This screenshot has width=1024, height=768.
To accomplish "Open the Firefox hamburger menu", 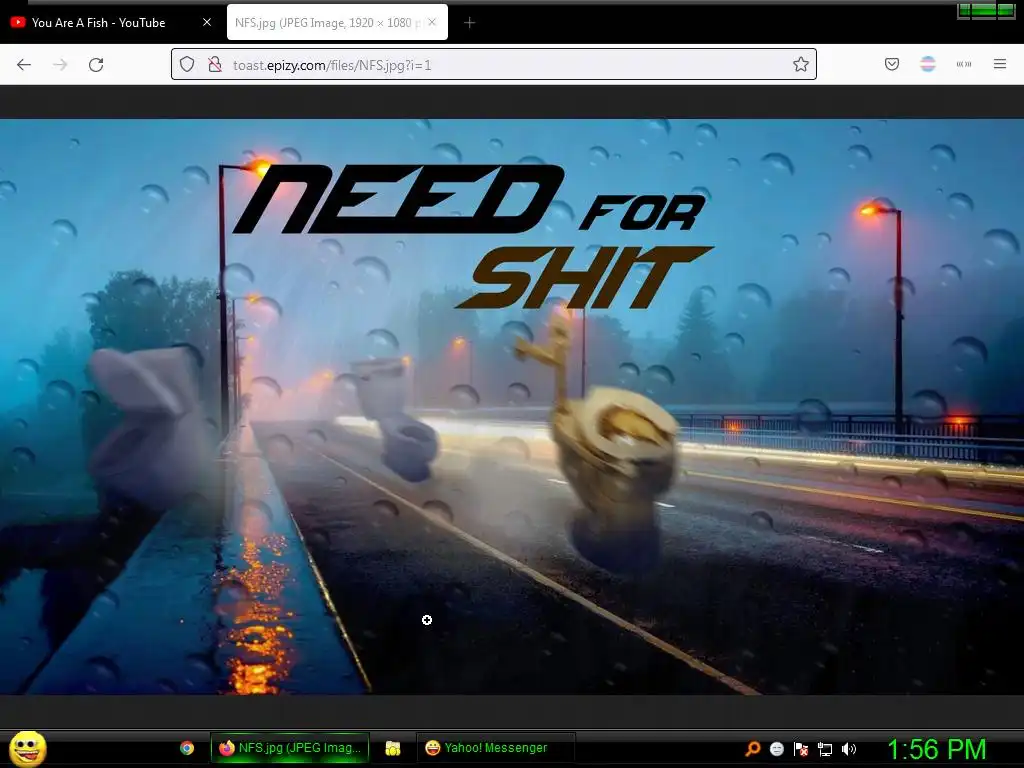I will click(1000, 64).
